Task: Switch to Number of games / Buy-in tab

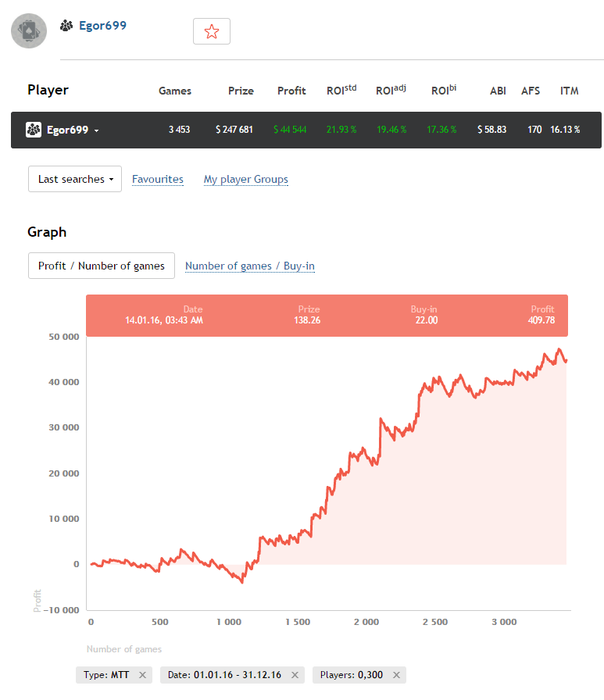Action: coord(250,265)
